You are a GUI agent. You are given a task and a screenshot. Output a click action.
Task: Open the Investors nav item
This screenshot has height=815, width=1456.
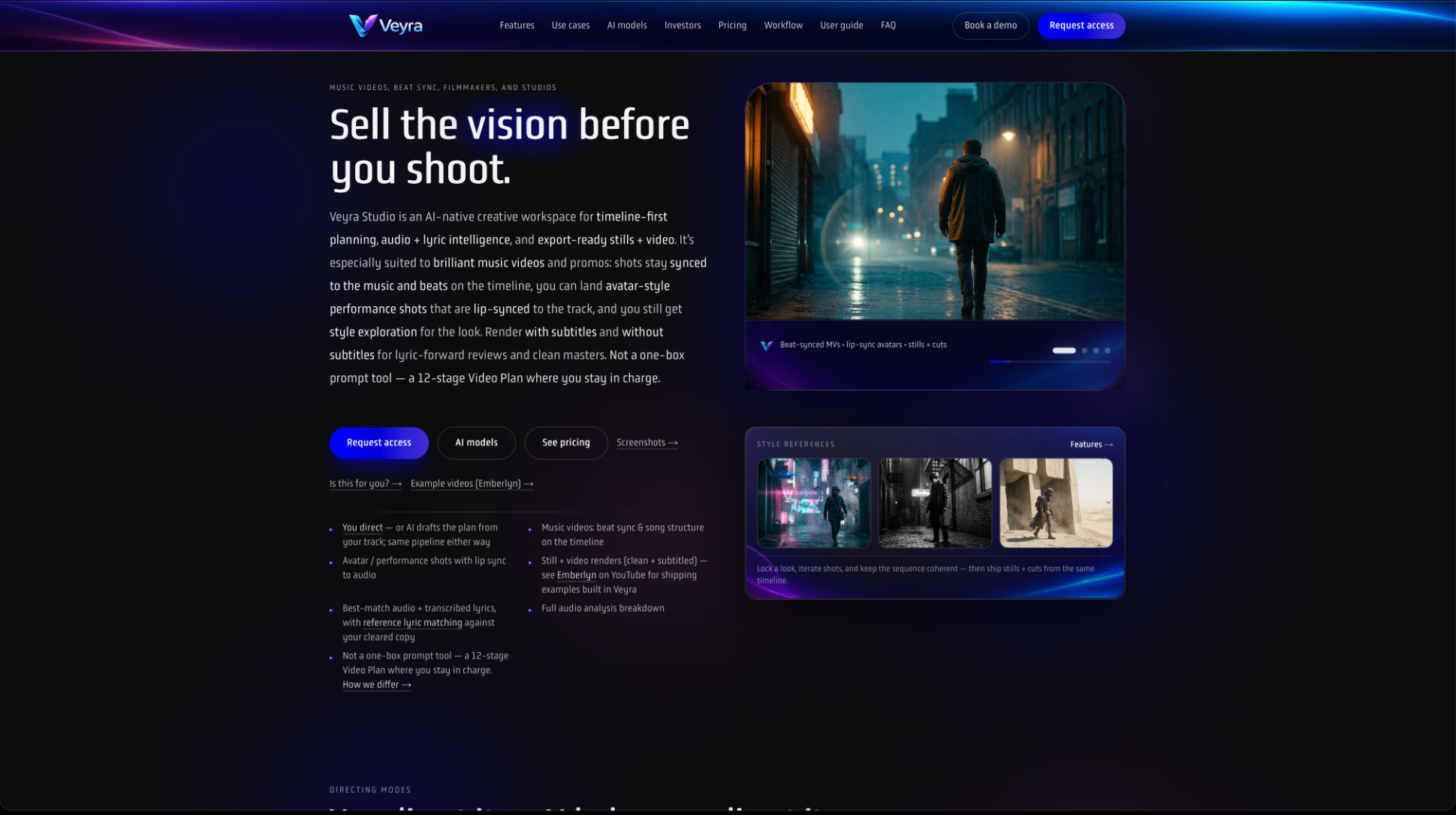(x=683, y=26)
